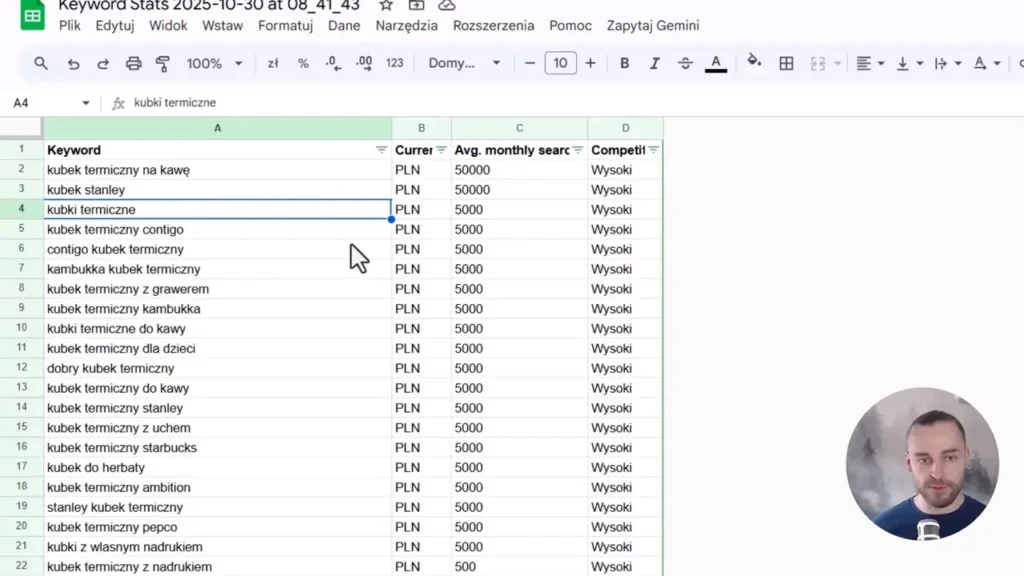Expand the name box A4 dropdown

click(86, 103)
